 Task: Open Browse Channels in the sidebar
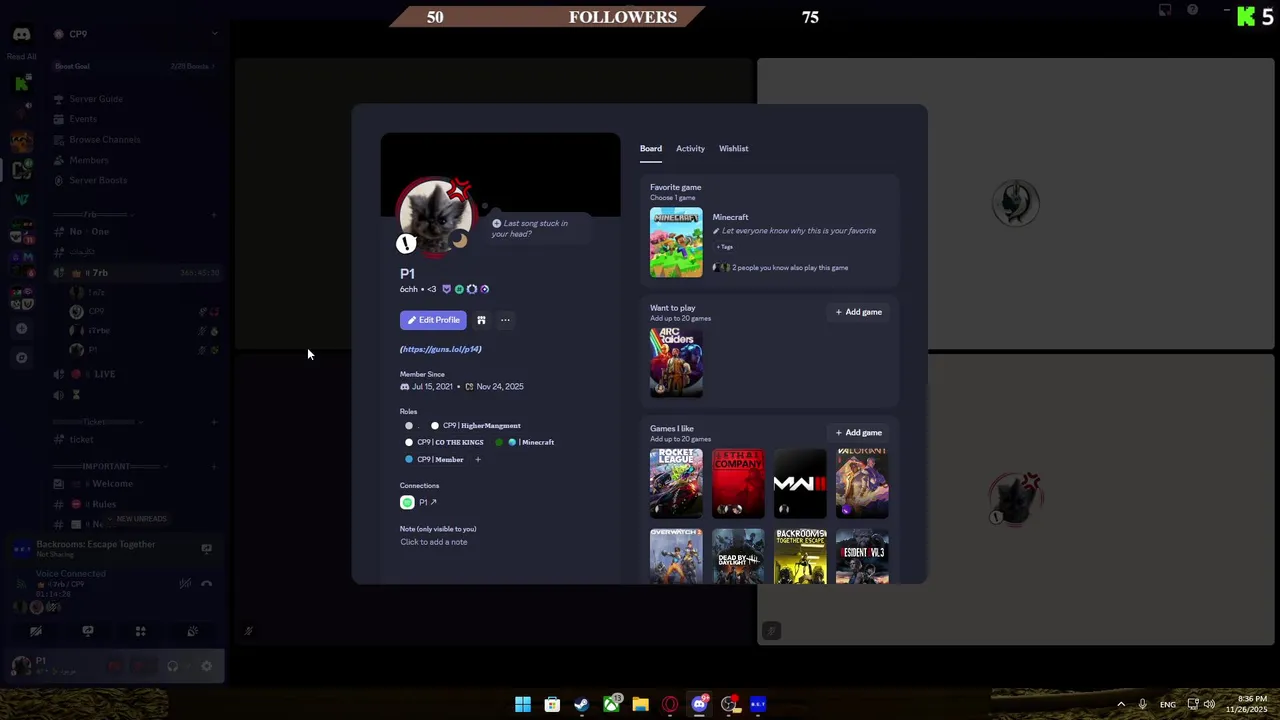[x=104, y=140]
